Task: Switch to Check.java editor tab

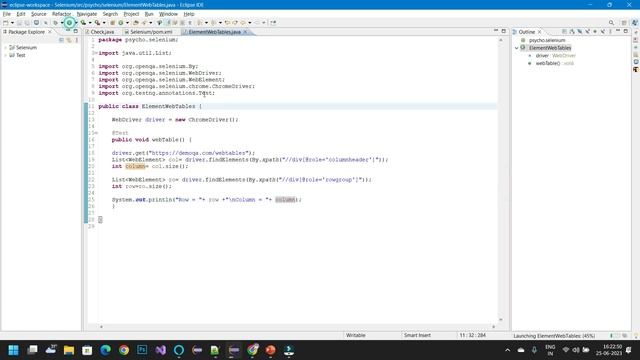Action: [x=102, y=32]
